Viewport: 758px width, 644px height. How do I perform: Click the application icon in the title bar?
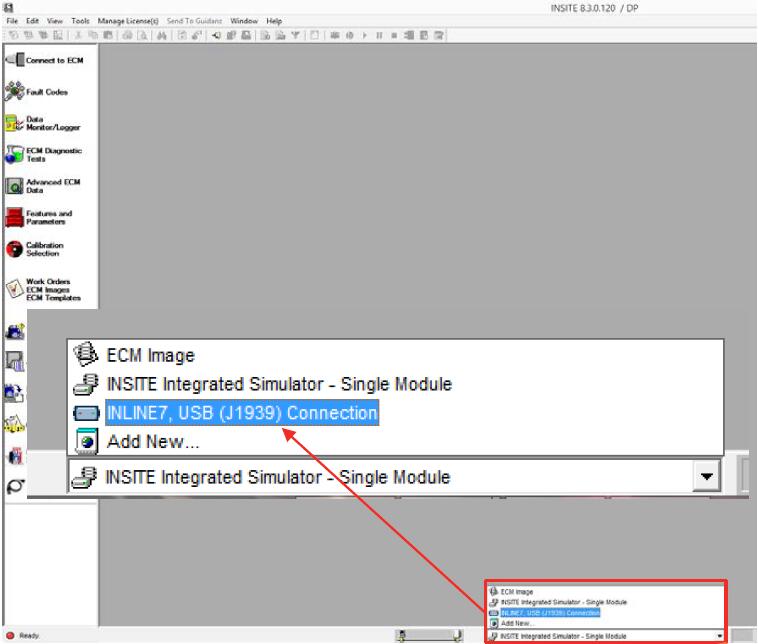(x=8, y=7)
